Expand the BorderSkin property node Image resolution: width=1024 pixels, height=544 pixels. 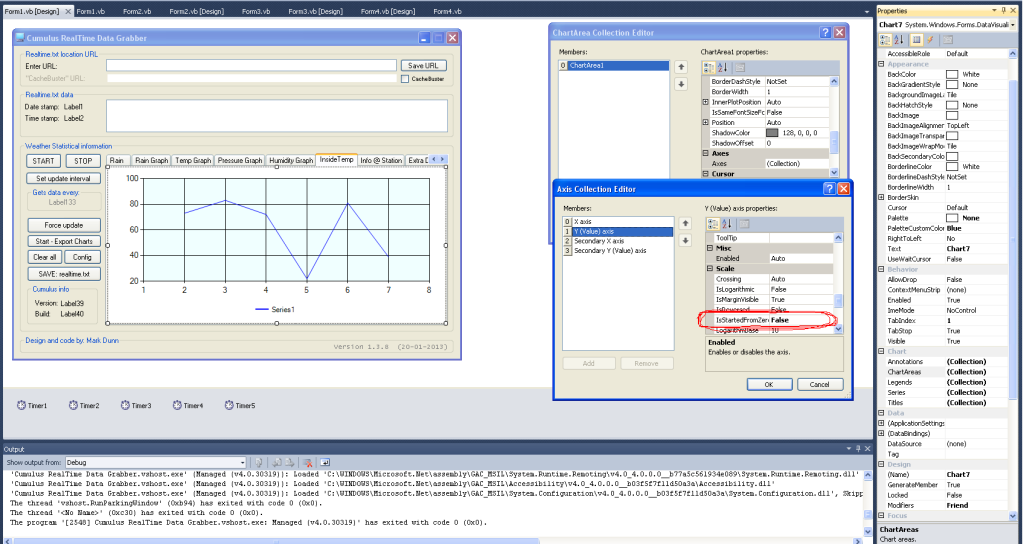coord(881,197)
